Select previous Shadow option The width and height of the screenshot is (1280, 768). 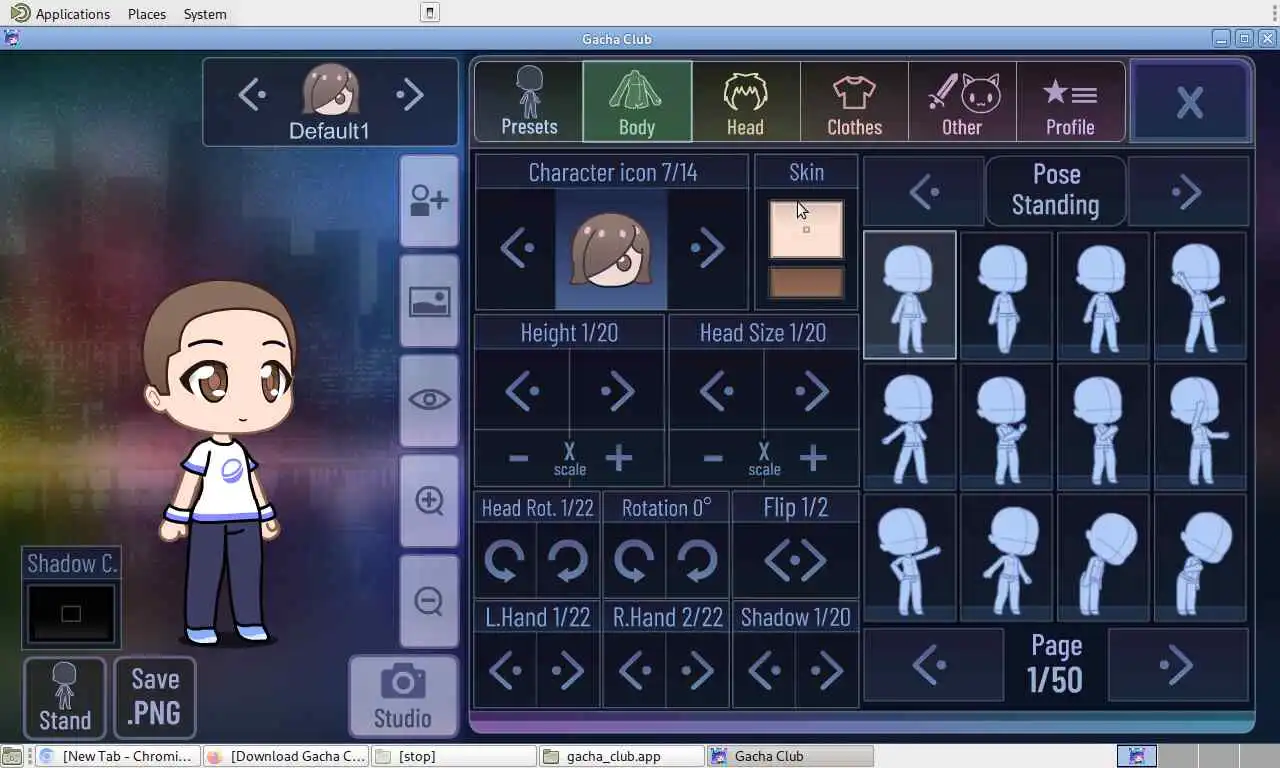[x=764, y=671]
